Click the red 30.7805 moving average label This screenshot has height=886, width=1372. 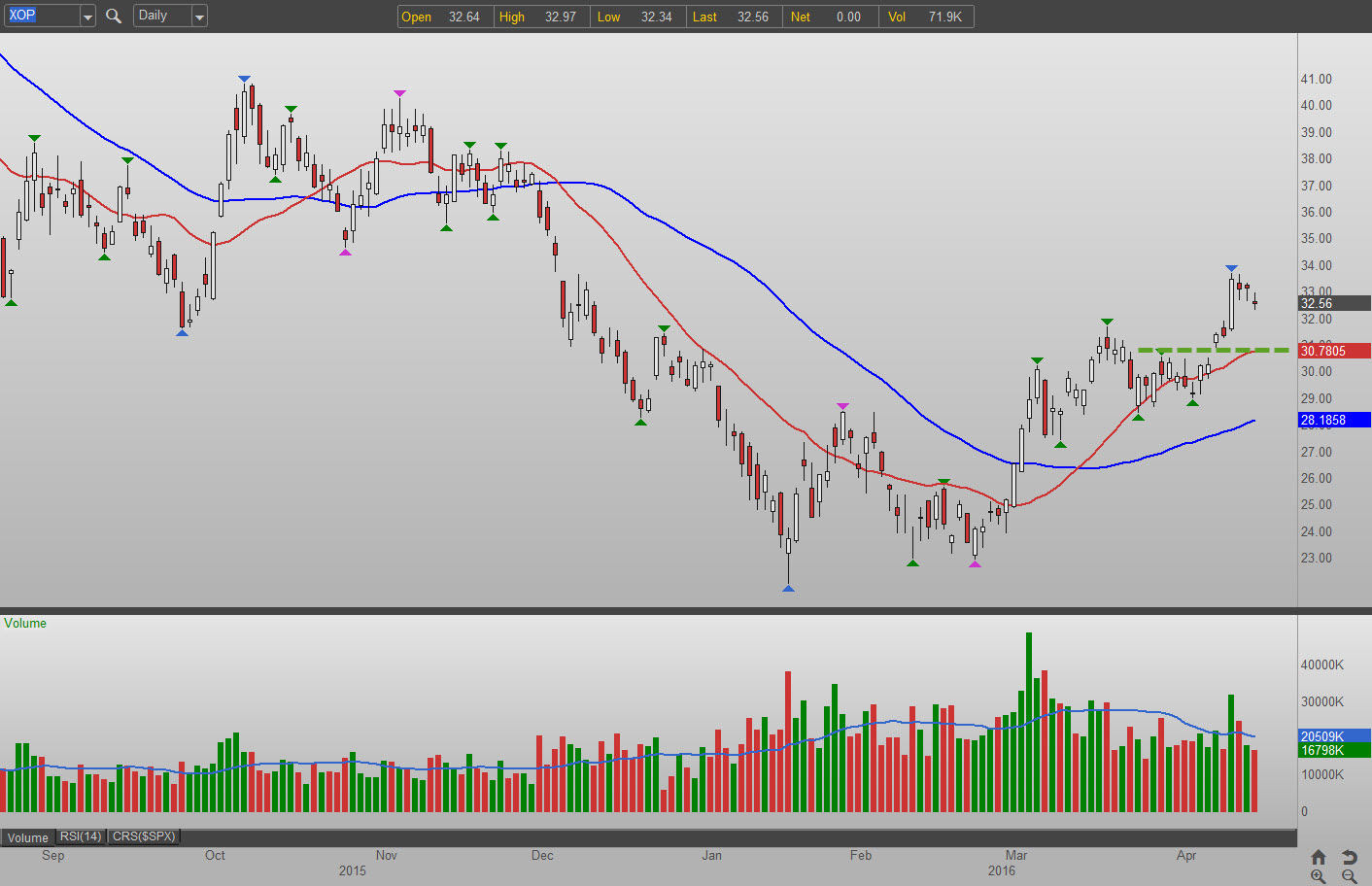1334,351
